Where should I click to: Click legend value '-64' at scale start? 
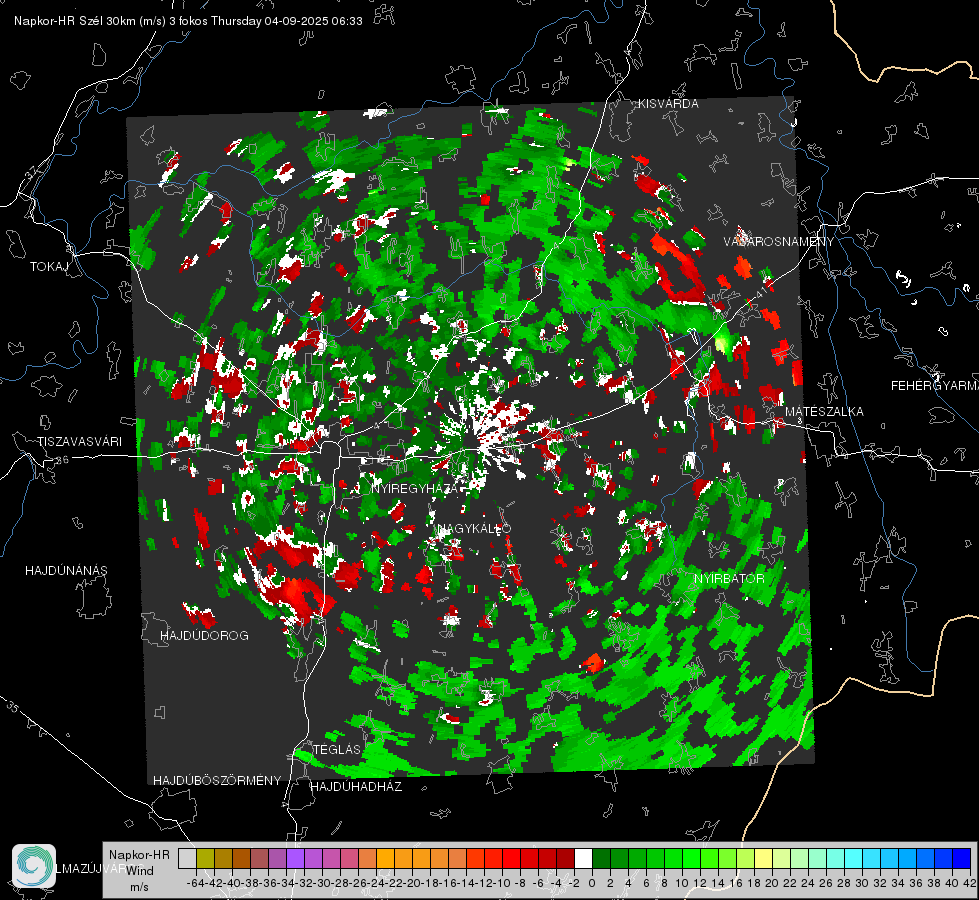click(196, 883)
